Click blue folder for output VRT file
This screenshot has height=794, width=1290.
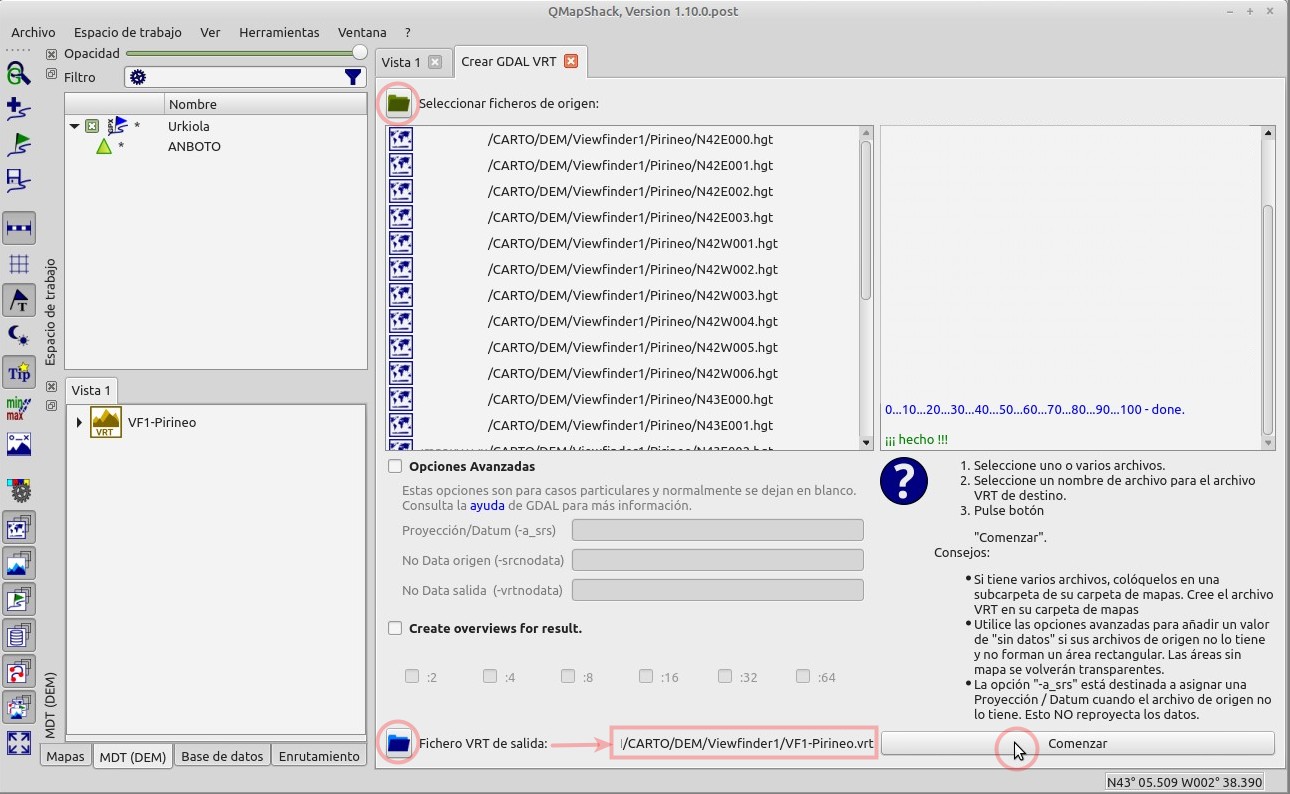(x=398, y=743)
